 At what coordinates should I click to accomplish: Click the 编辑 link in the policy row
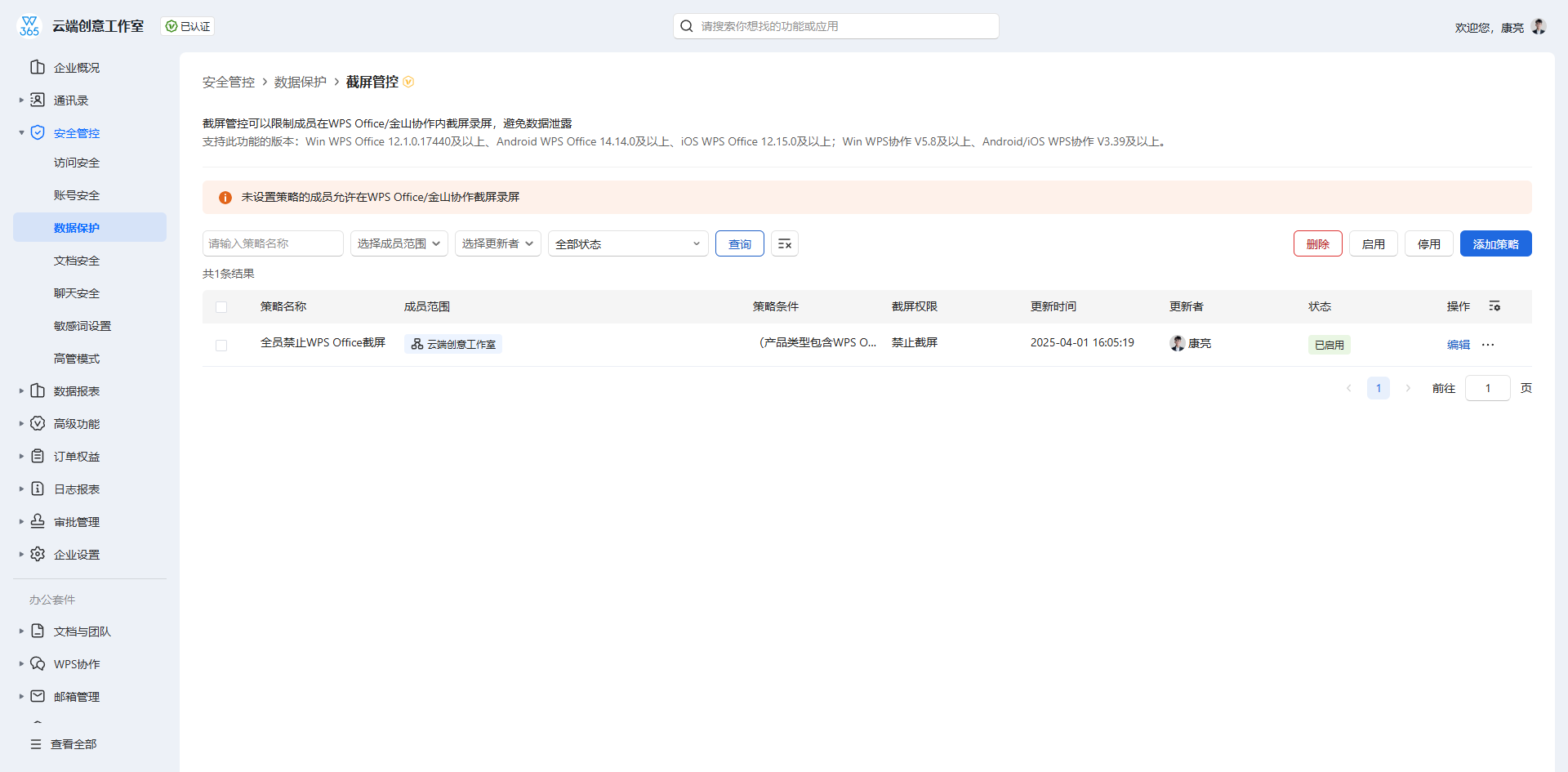(x=1458, y=345)
